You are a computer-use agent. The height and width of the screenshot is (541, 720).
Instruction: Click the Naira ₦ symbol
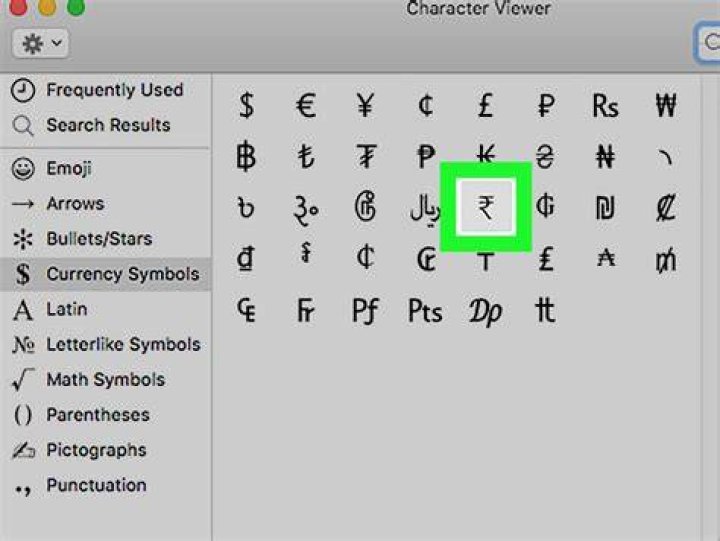605,157
